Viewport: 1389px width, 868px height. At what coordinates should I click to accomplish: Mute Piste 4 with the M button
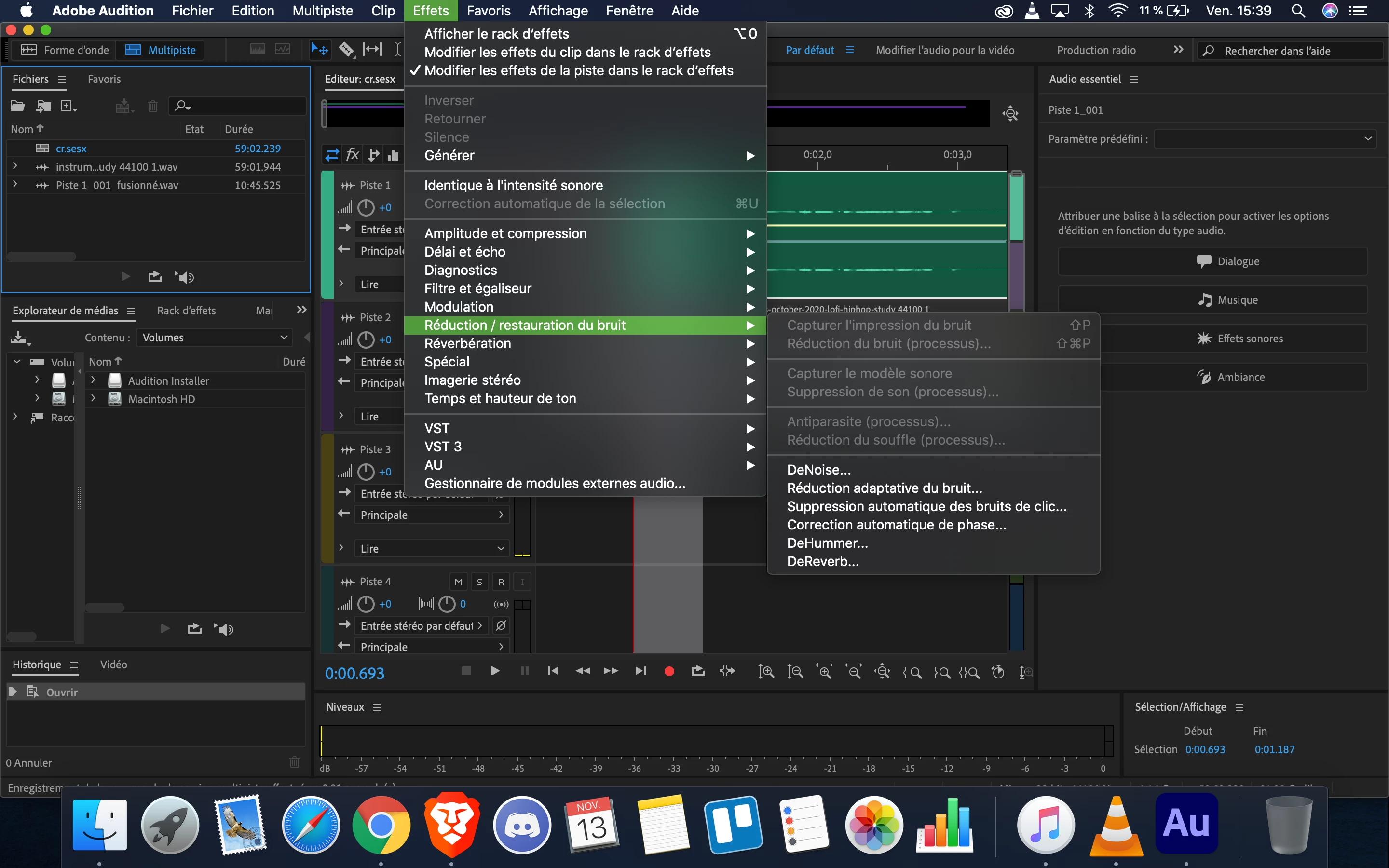[x=458, y=582]
